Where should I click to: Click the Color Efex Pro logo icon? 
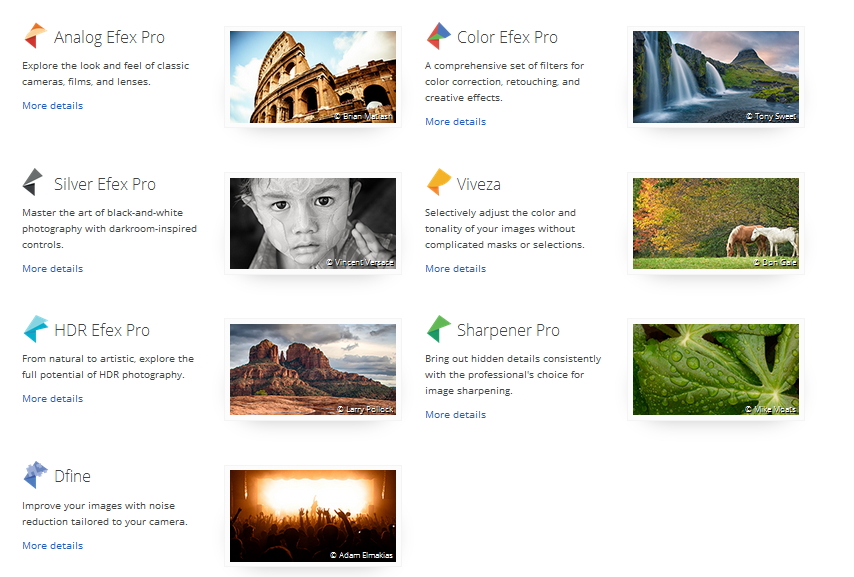(438, 36)
